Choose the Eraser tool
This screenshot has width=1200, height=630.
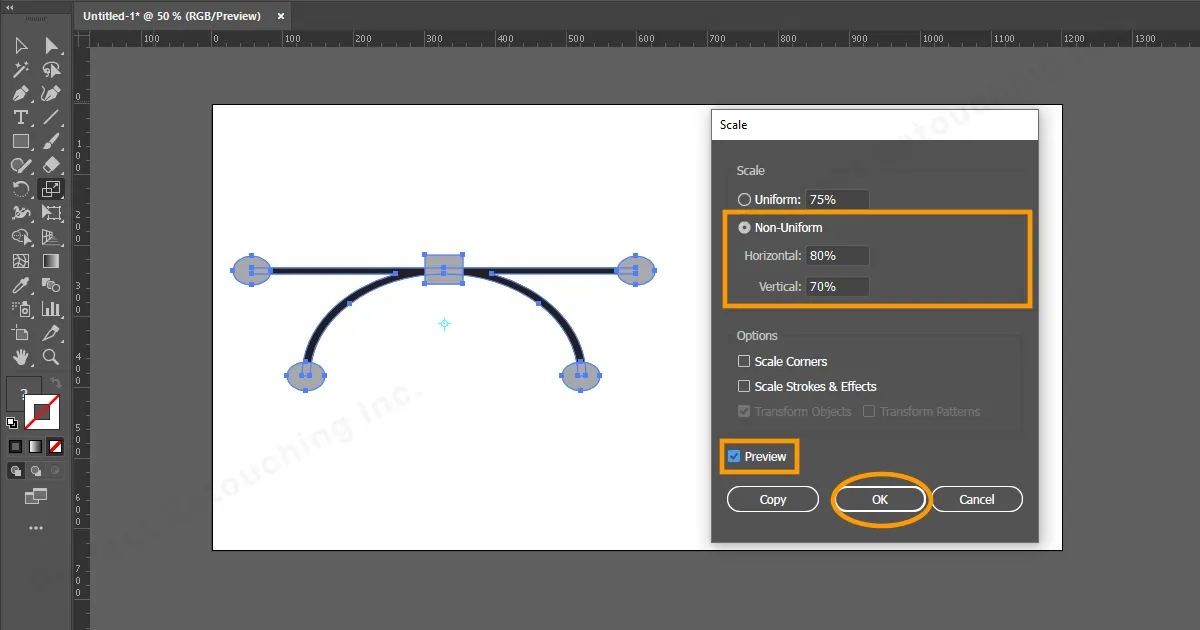pyautogui.click(x=51, y=165)
